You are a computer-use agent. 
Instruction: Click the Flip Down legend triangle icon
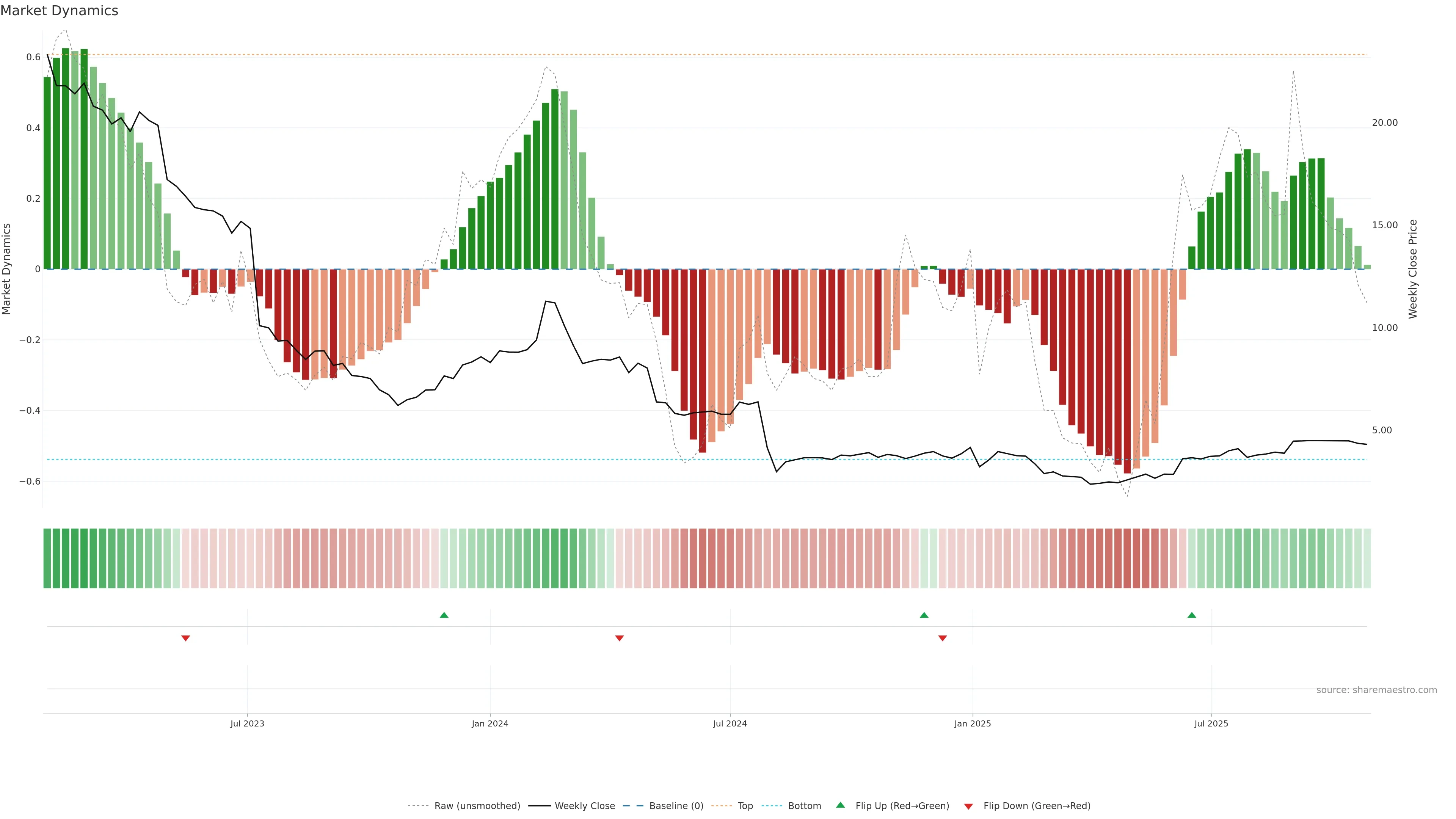[x=968, y=806]
